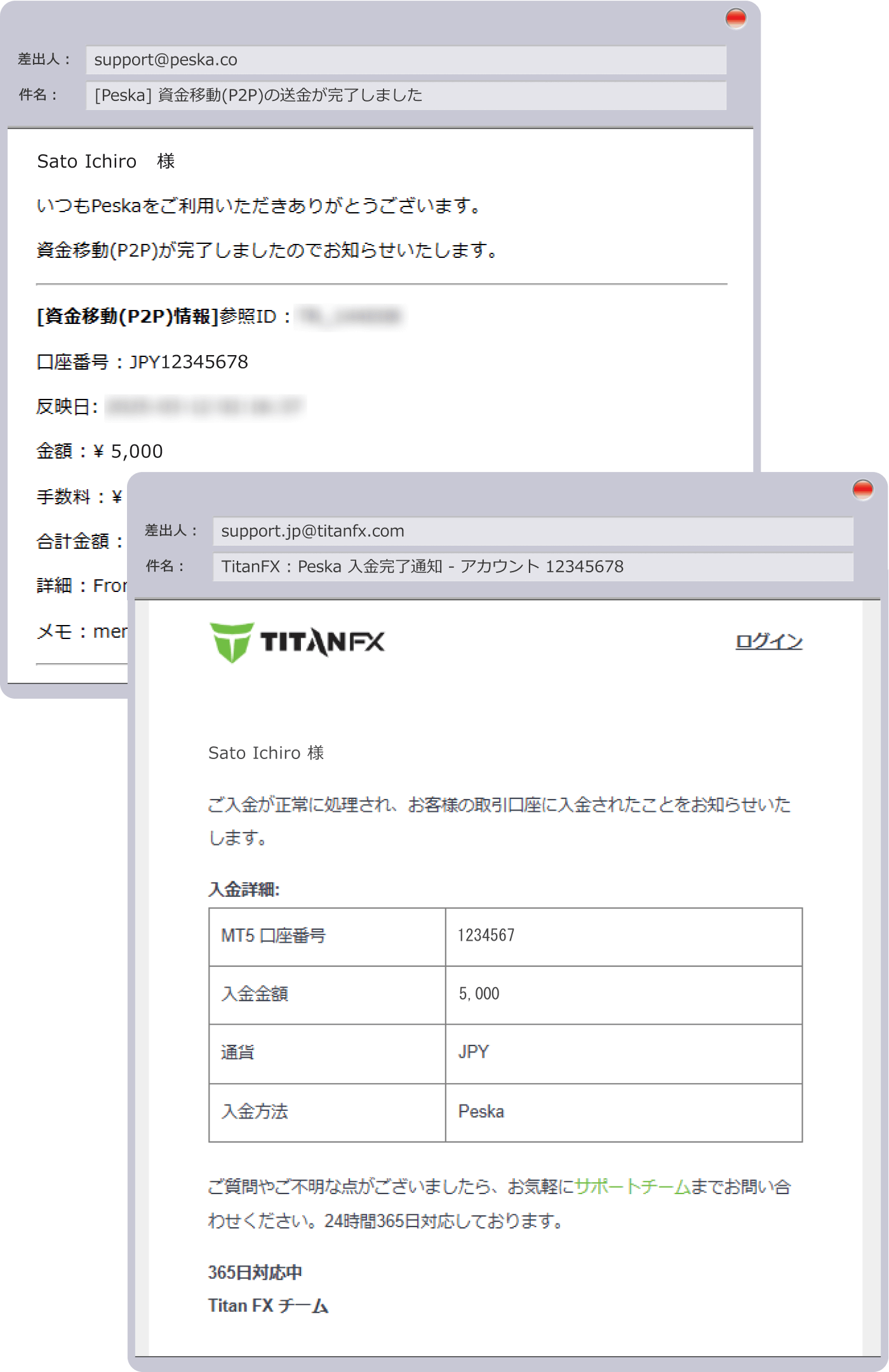Click the TitanFX email 件名 label
The height and width of the screenshot is (1372, 889).
[x=165, y=567]
